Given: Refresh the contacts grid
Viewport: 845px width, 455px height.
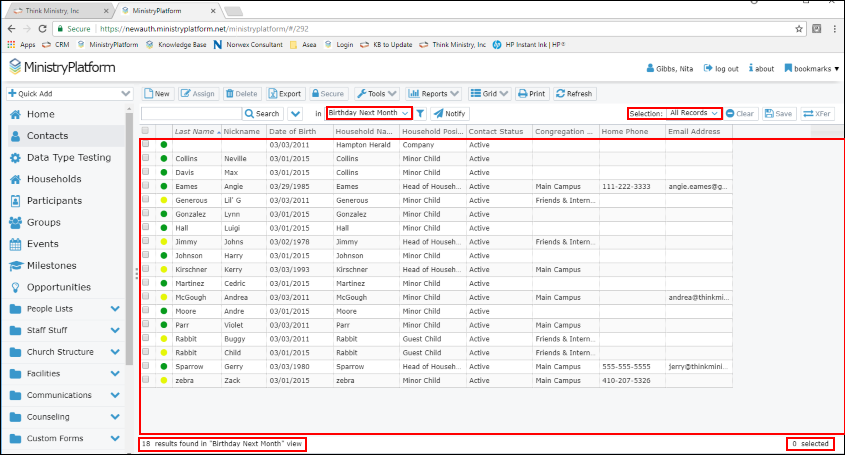Looking at the screenshot, I should pyautogui.click(x=574, y=94).
